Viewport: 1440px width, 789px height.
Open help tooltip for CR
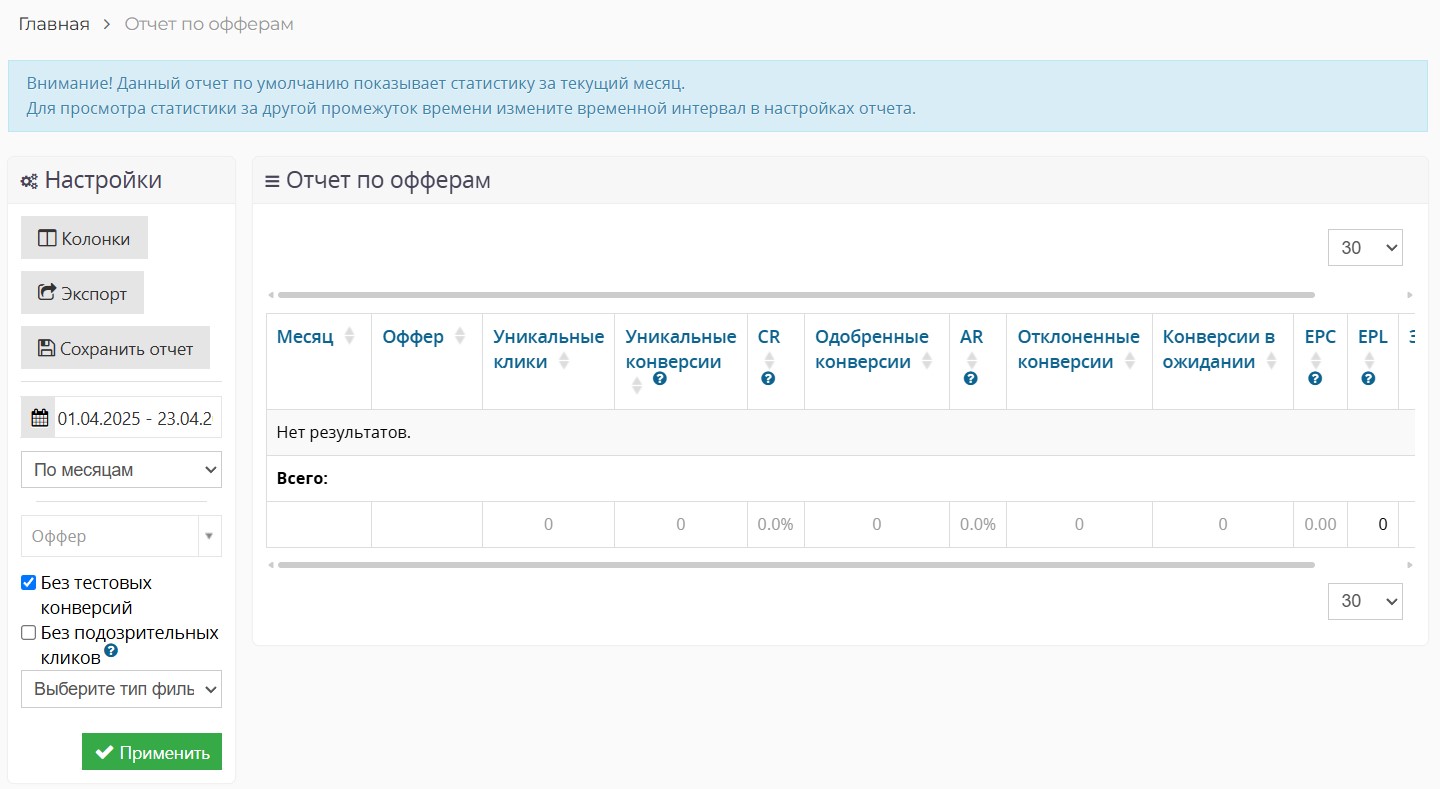pyautogui.click(x=768, y=379)
